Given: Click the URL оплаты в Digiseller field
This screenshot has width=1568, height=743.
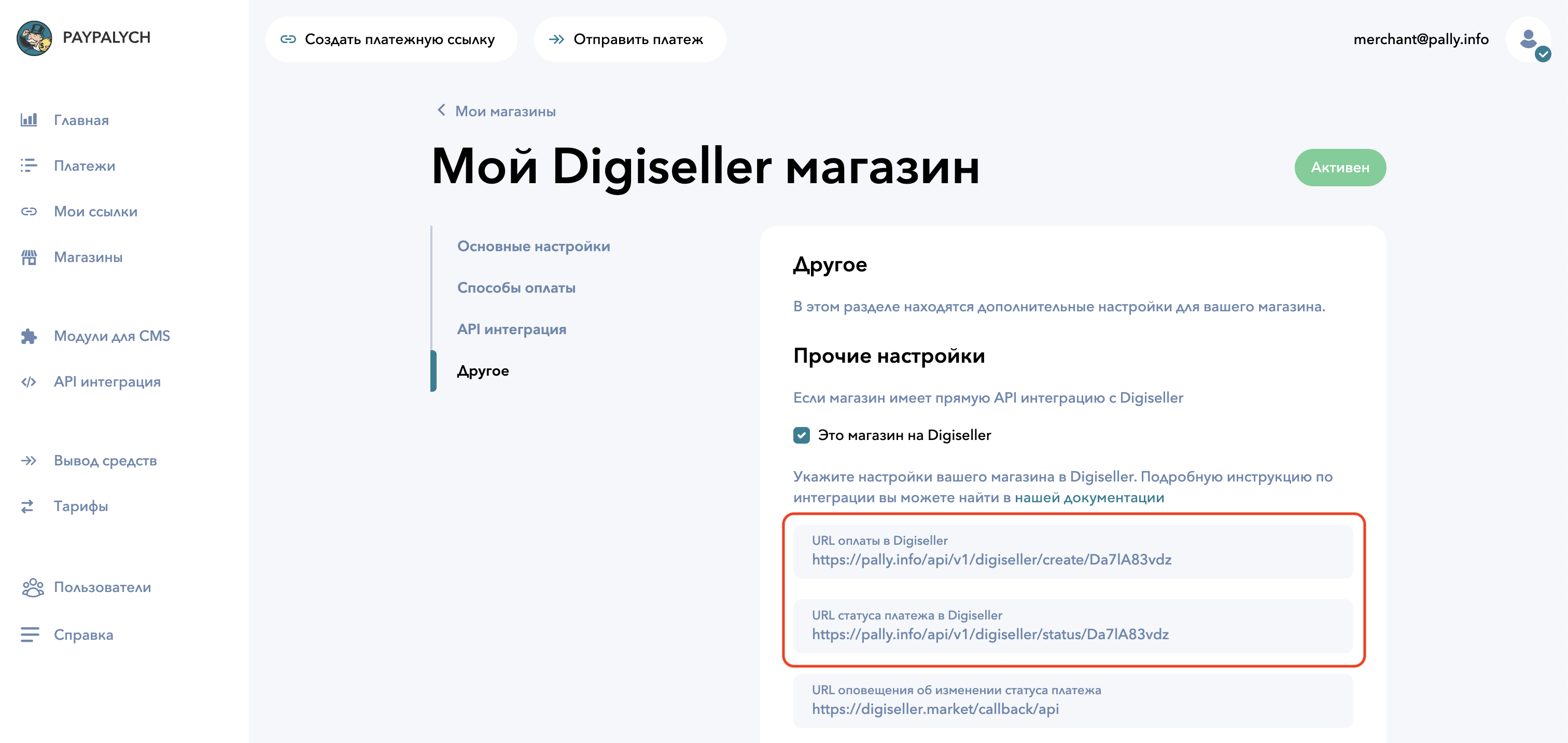Looking at the screenshot, I should click(x=1072, y=551).
